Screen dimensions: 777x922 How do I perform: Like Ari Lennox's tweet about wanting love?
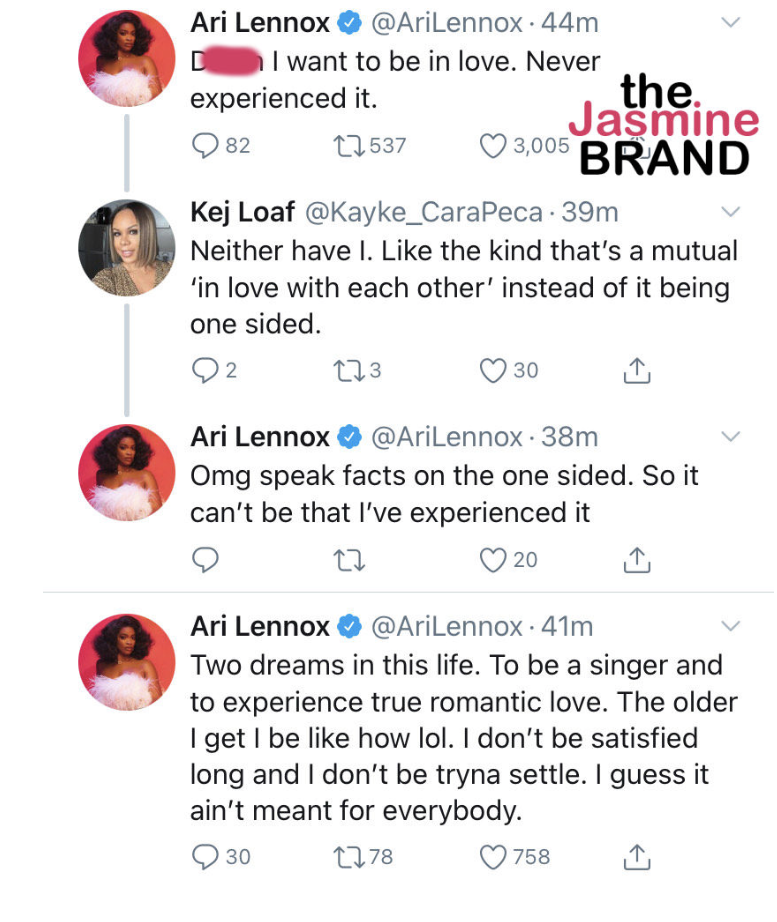click(x=491, y=145)
